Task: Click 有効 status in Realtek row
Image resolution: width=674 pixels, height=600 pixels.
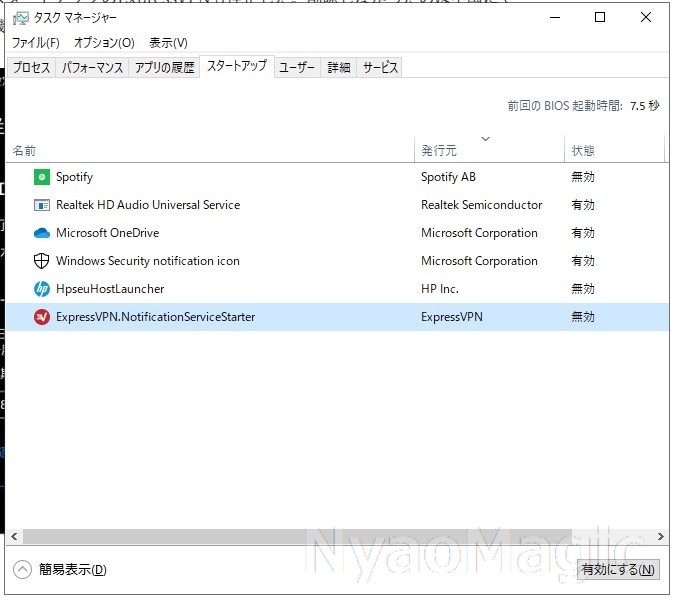Action: pos(583,205)
